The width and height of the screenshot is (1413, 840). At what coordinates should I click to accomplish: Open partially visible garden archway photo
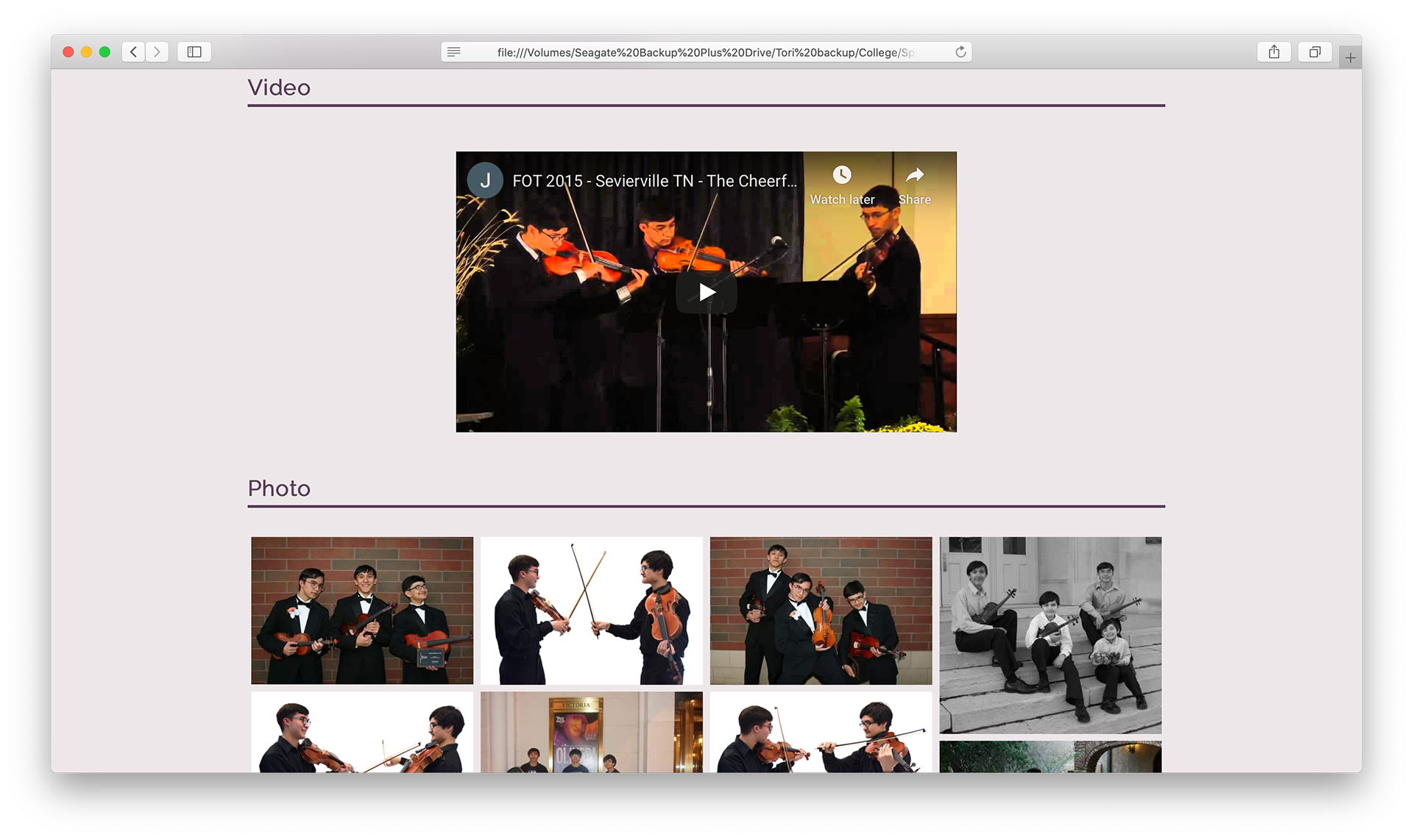pyautogui.click(x=1051, y=757)
